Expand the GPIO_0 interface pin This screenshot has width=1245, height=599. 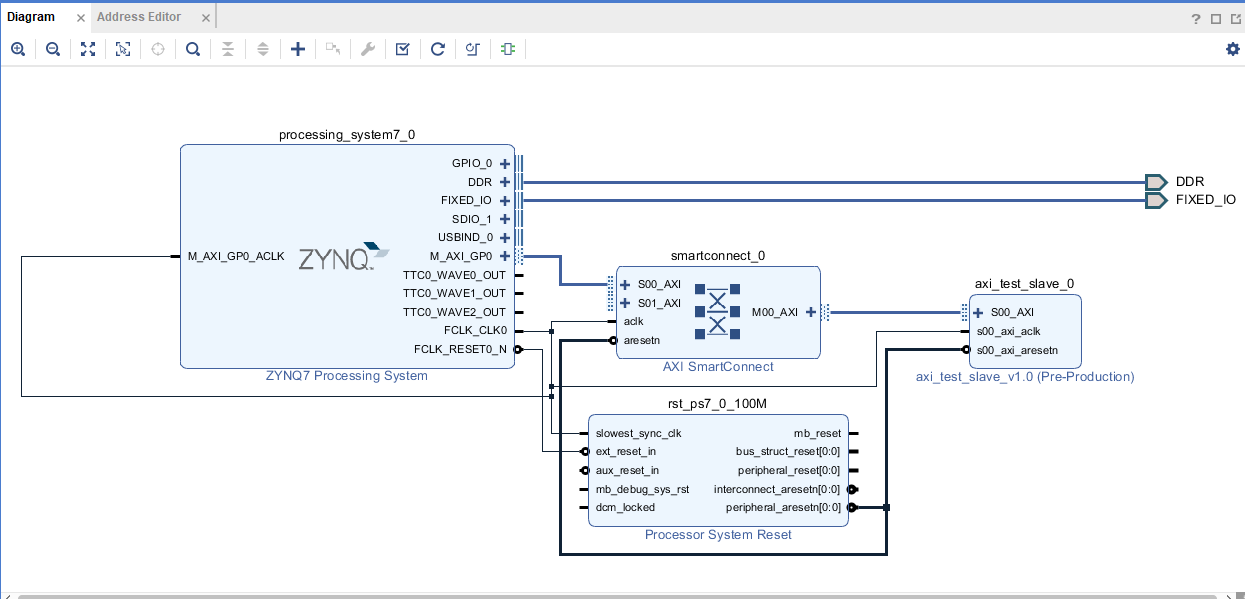tap(505, 163)
